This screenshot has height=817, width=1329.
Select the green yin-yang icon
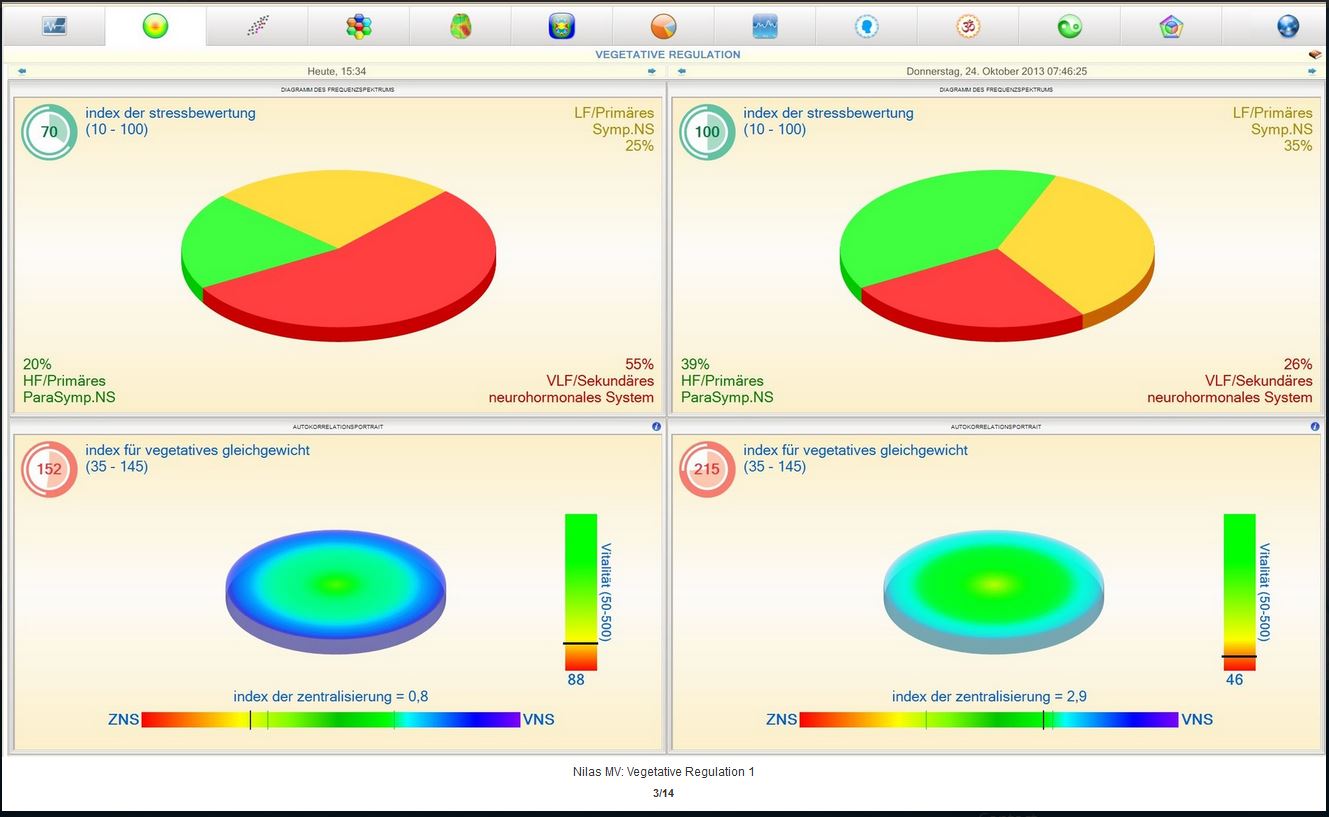[1069, 26]
